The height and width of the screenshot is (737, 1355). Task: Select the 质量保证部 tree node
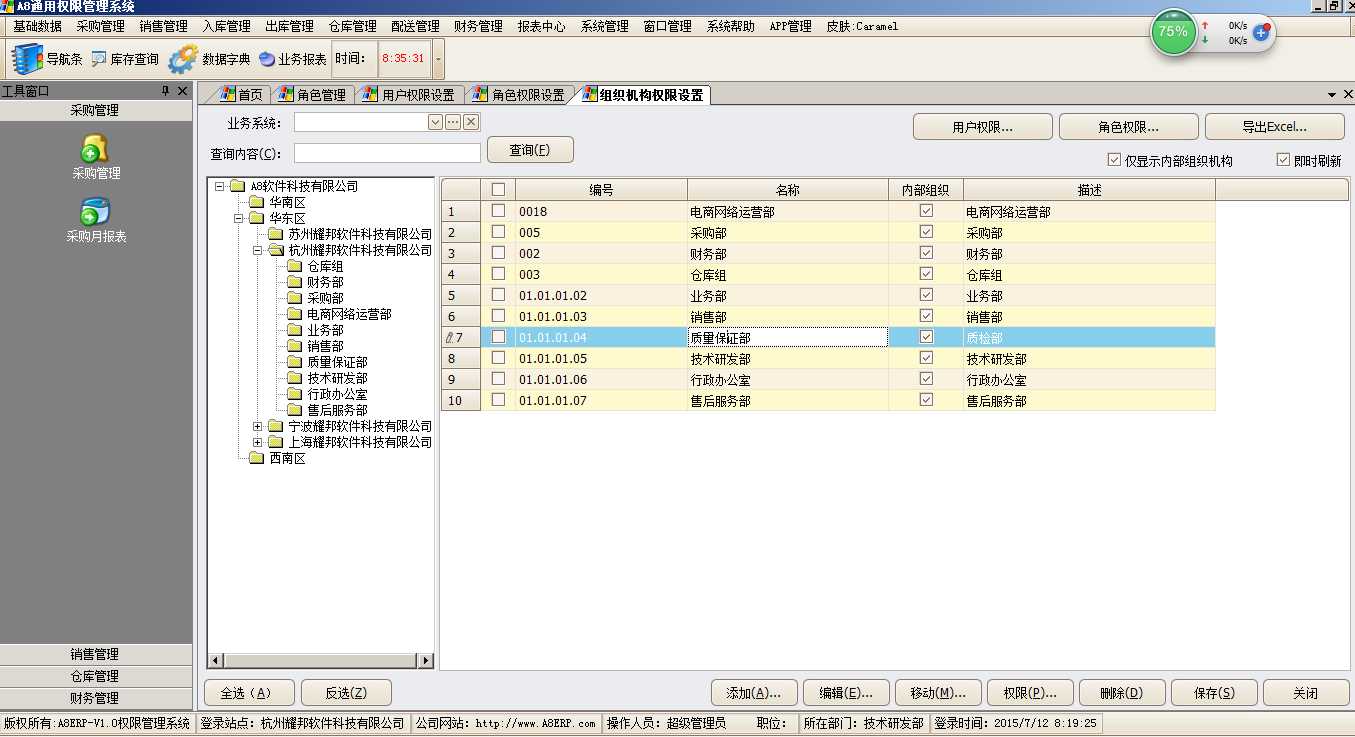click(x=337, y=362)
